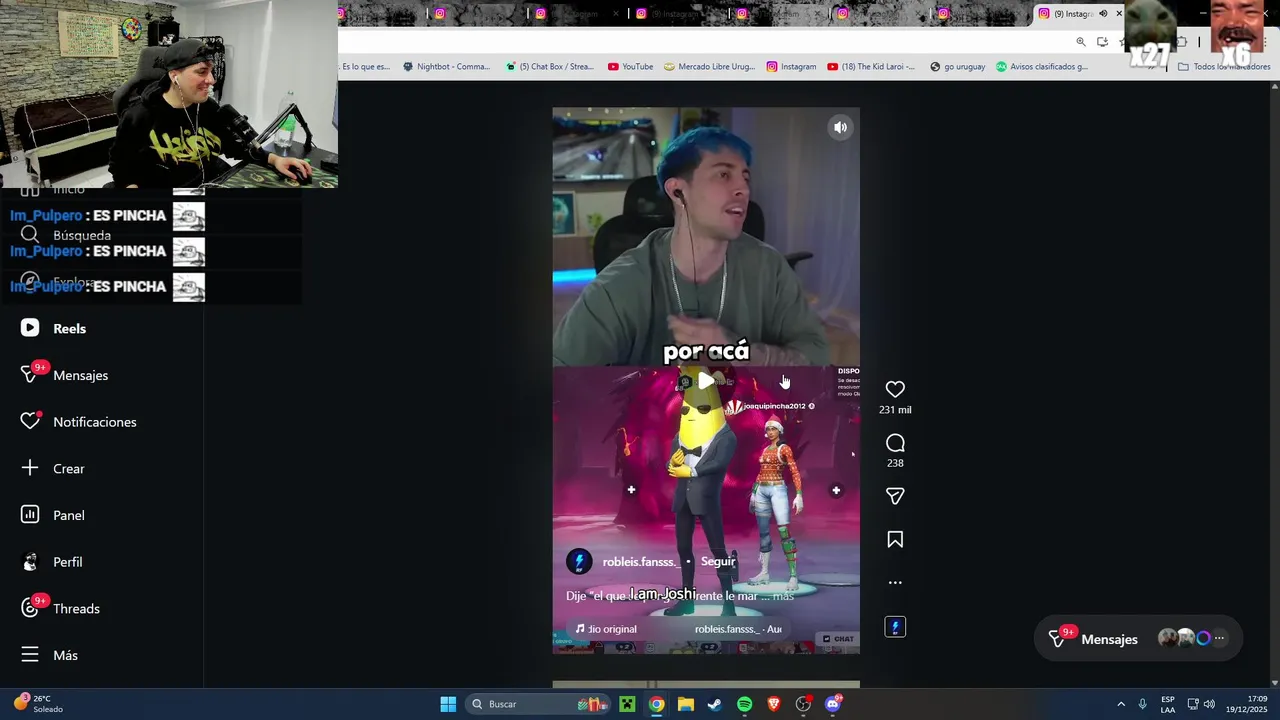Open Chat Box / Streamlabs bookmark
Image resolution: width=1280 pixels, height=720 pixels.
[550, 67]
